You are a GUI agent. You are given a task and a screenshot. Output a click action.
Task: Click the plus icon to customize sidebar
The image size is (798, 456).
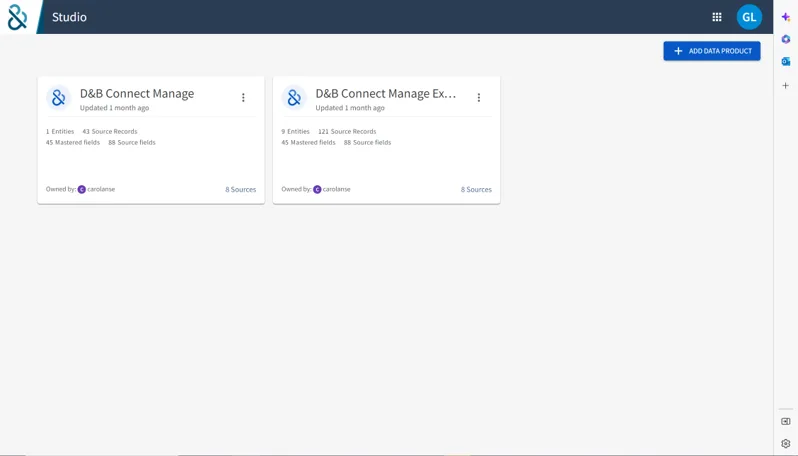786,86
